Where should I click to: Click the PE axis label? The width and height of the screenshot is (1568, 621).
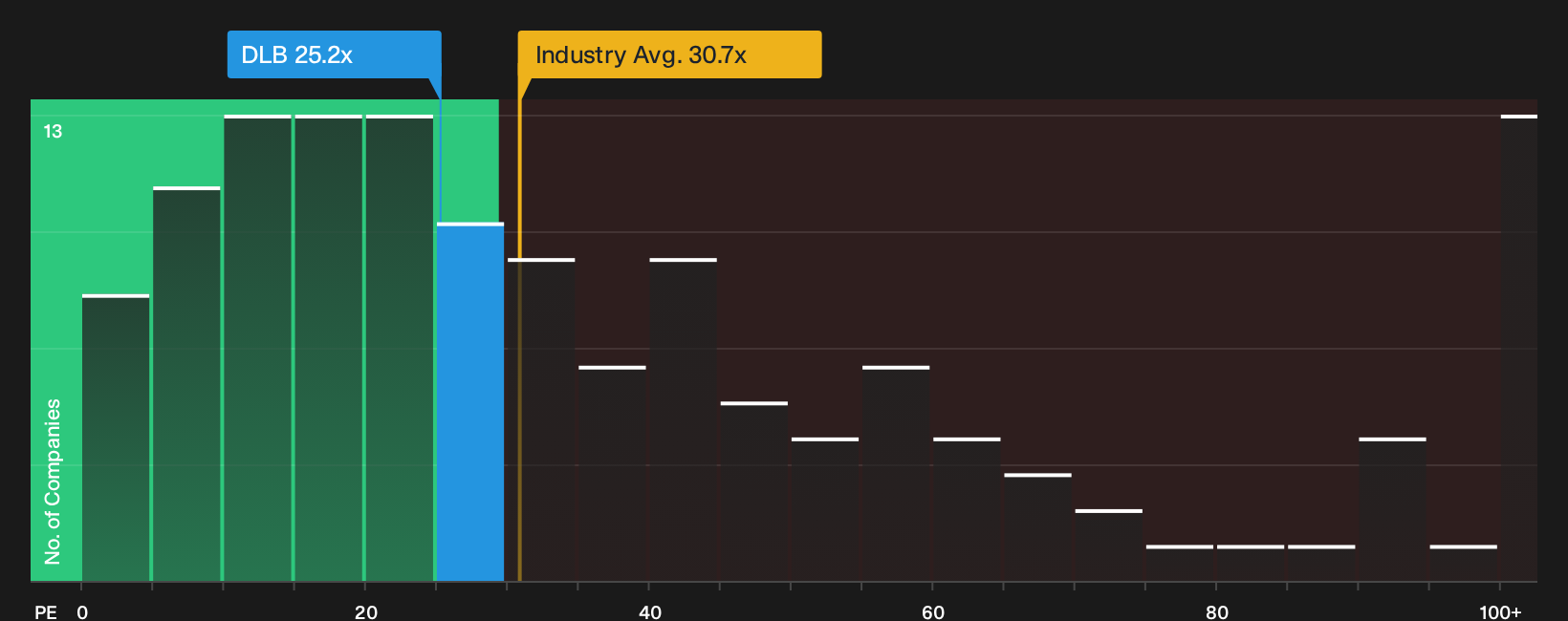pos(46,611)
